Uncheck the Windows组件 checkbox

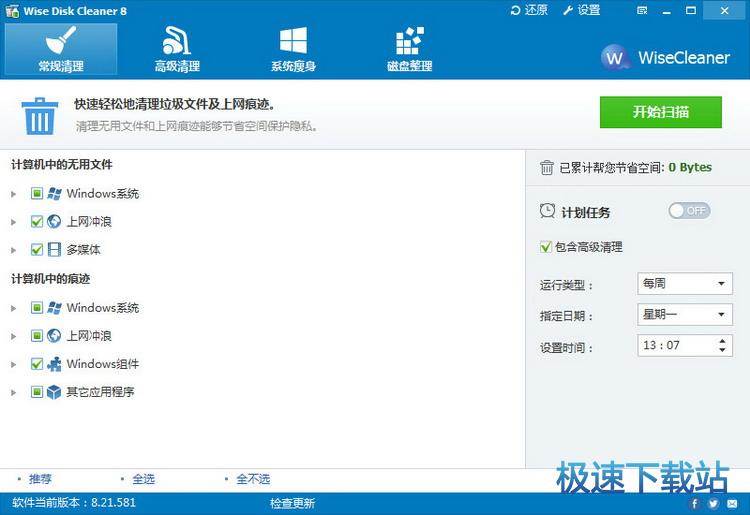[37, 364]
